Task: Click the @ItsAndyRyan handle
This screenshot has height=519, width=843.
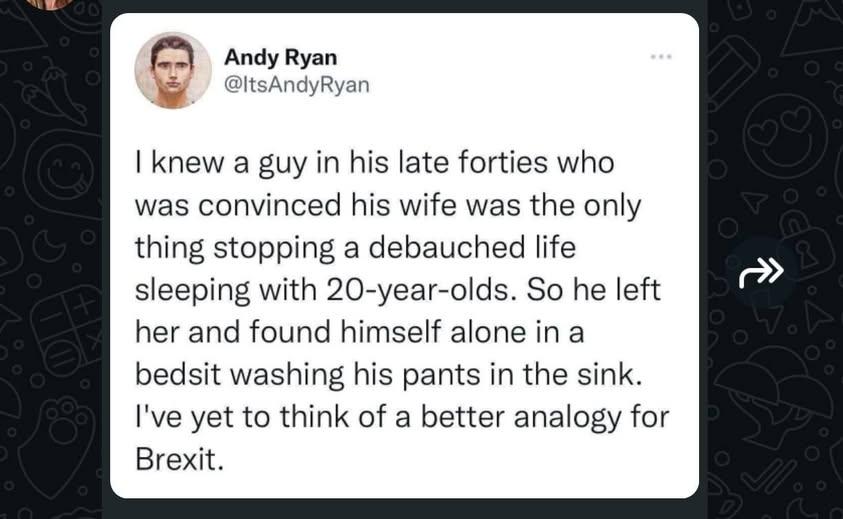Action: click(296, 84)
